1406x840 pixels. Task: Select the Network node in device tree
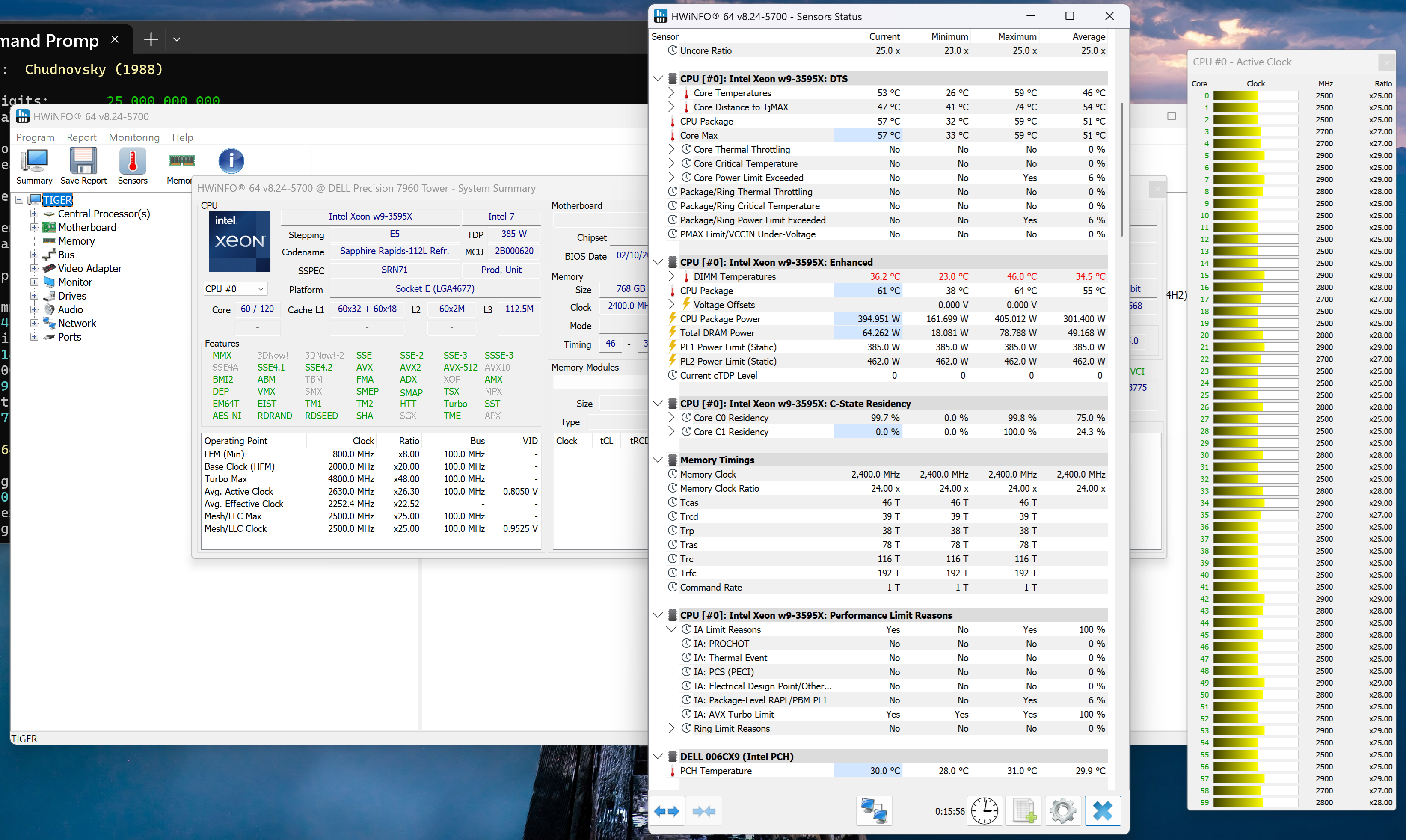point(77,323)
